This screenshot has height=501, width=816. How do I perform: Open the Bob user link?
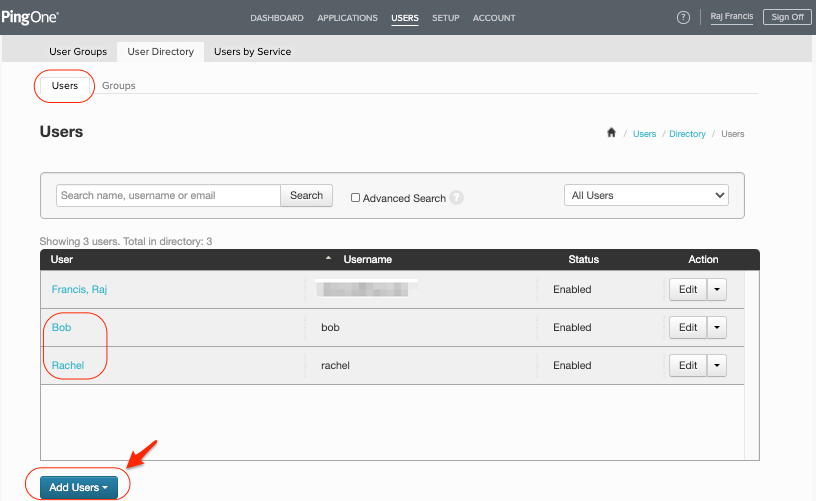pos(61,327)
